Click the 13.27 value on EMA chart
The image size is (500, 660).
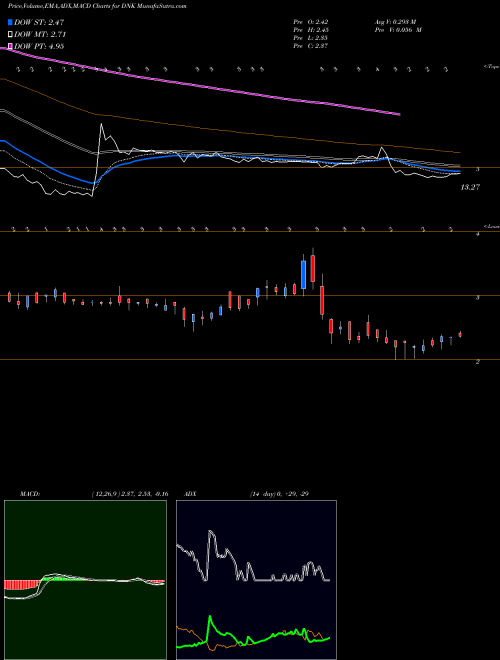[470, 187]
